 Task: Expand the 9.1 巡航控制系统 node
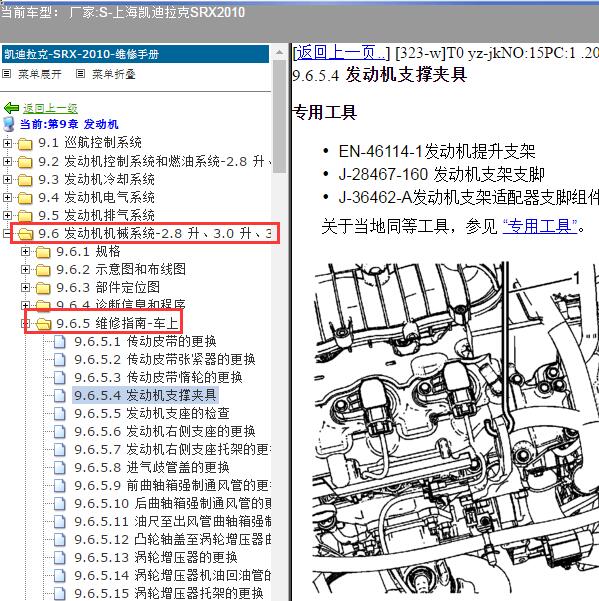point(7,143)
